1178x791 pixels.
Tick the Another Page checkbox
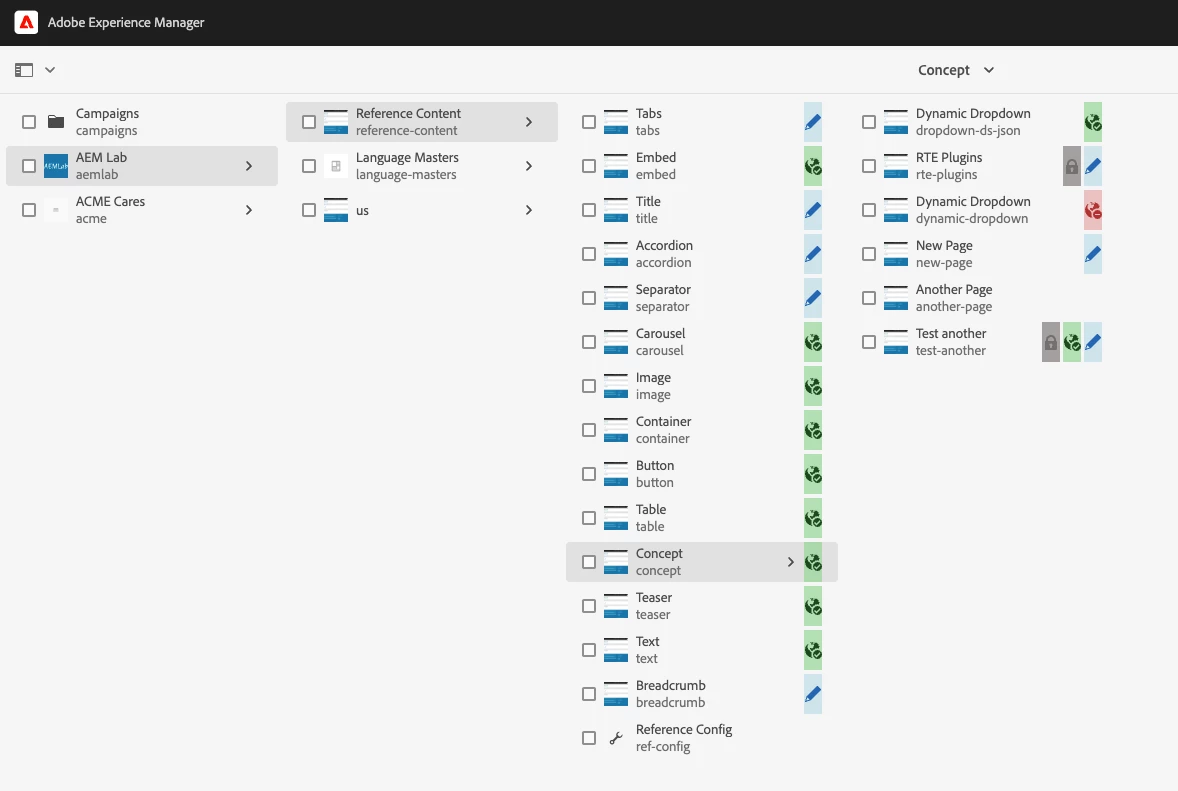[869, 297]
